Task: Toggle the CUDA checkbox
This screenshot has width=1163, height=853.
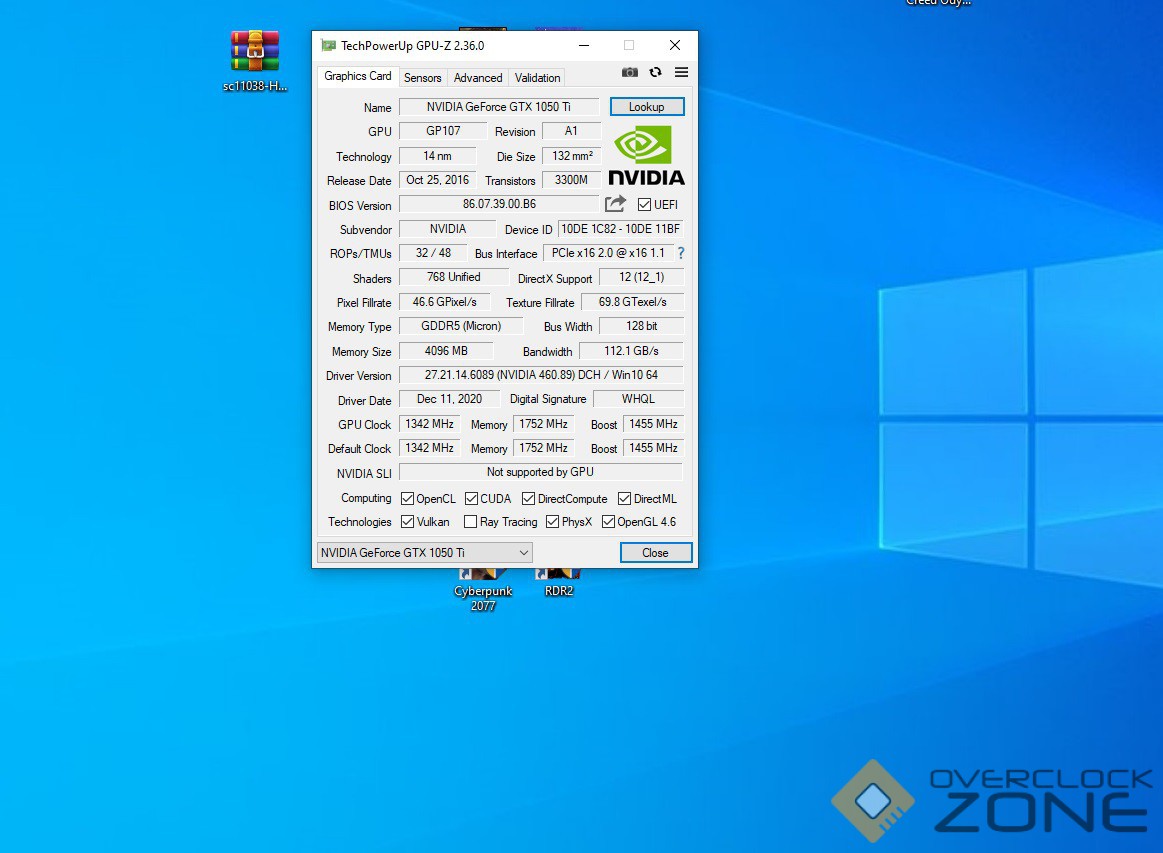Action: click(x=472, y=499)
